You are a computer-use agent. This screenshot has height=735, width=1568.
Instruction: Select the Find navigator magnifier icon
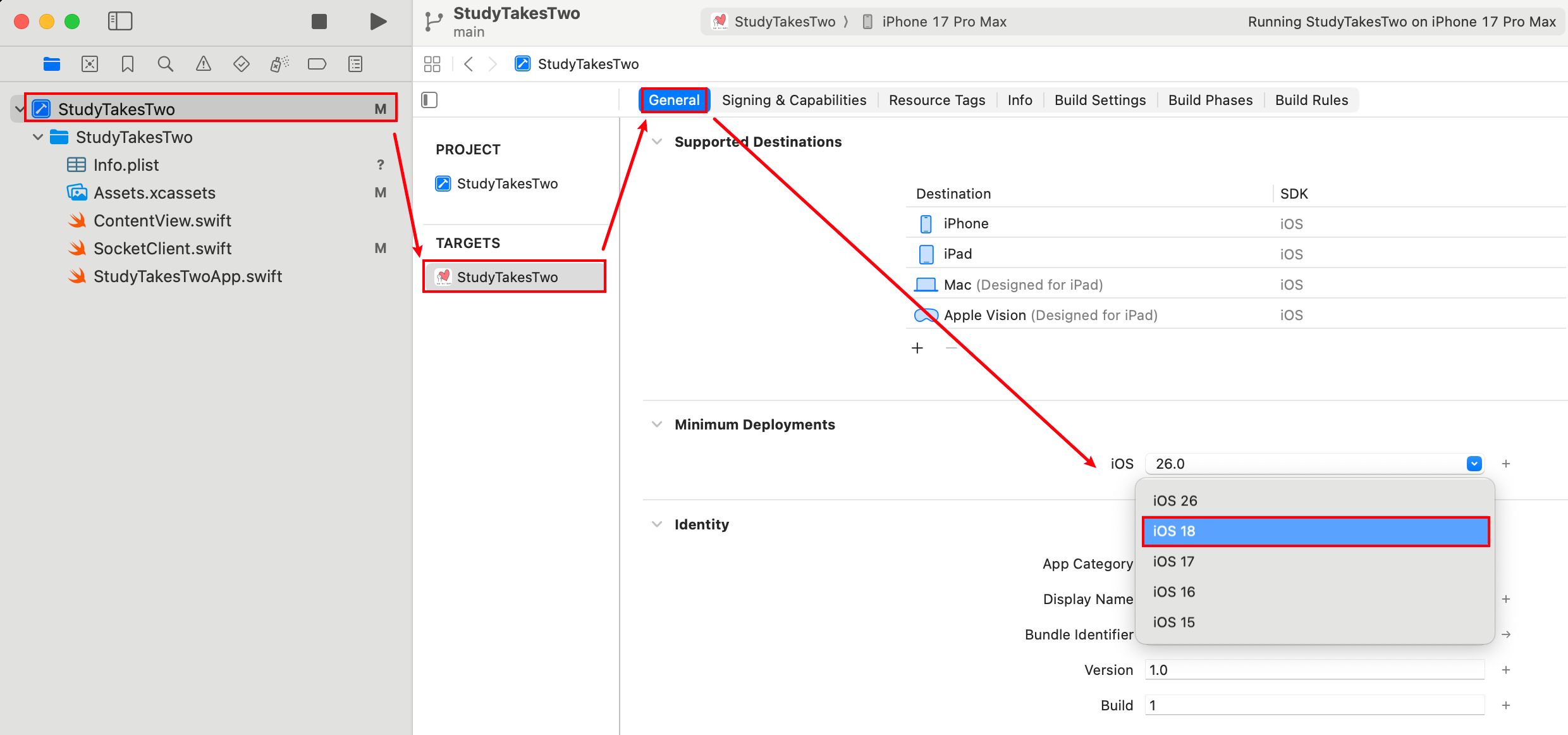[x=165, y=64]
